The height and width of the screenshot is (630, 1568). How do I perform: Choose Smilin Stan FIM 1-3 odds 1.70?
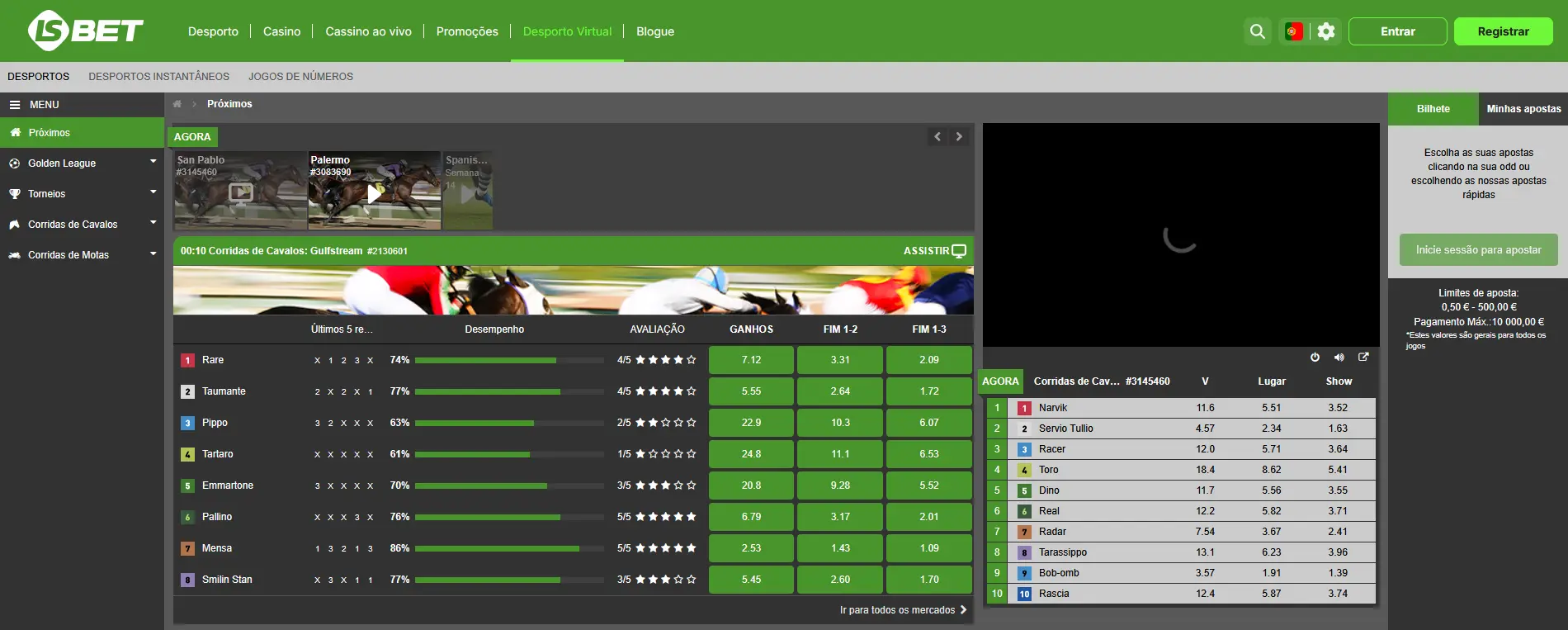[x=929, y=580]
